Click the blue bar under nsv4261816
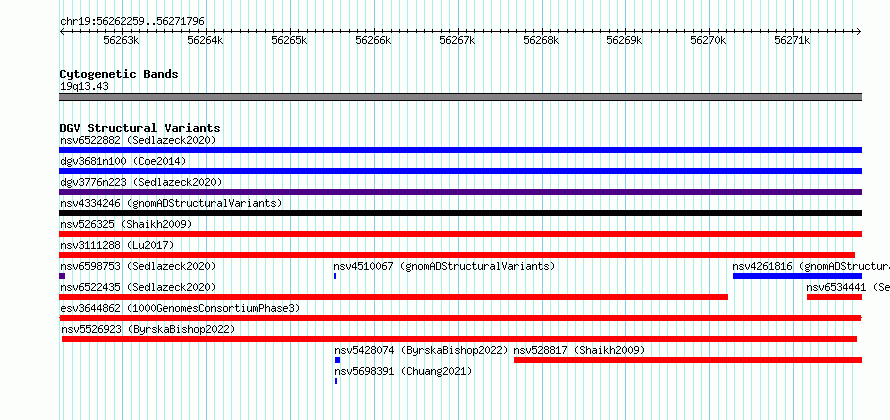This screenshot has height=420, width=890. [x=797, y=276]
